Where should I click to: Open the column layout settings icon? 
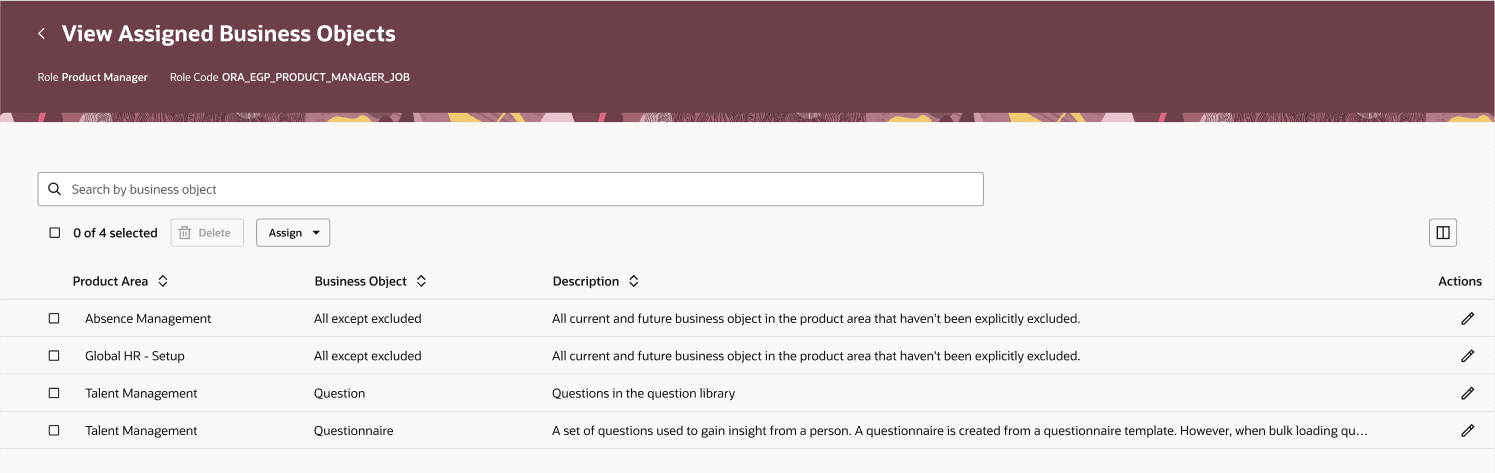[x=1443, y=233]
